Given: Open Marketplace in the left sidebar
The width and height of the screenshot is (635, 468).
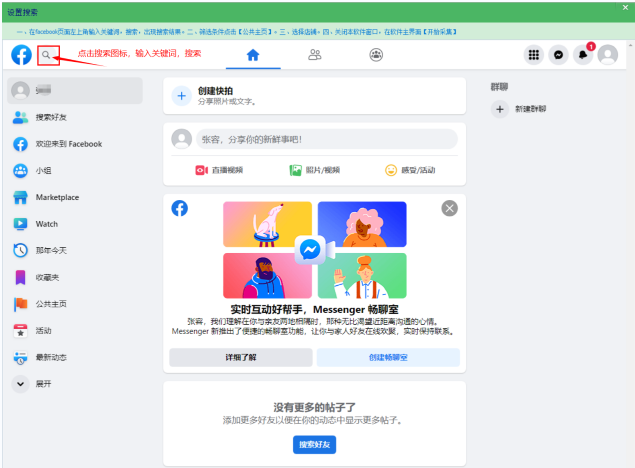Looking at the screenshot, I should [x=75, y=198].
